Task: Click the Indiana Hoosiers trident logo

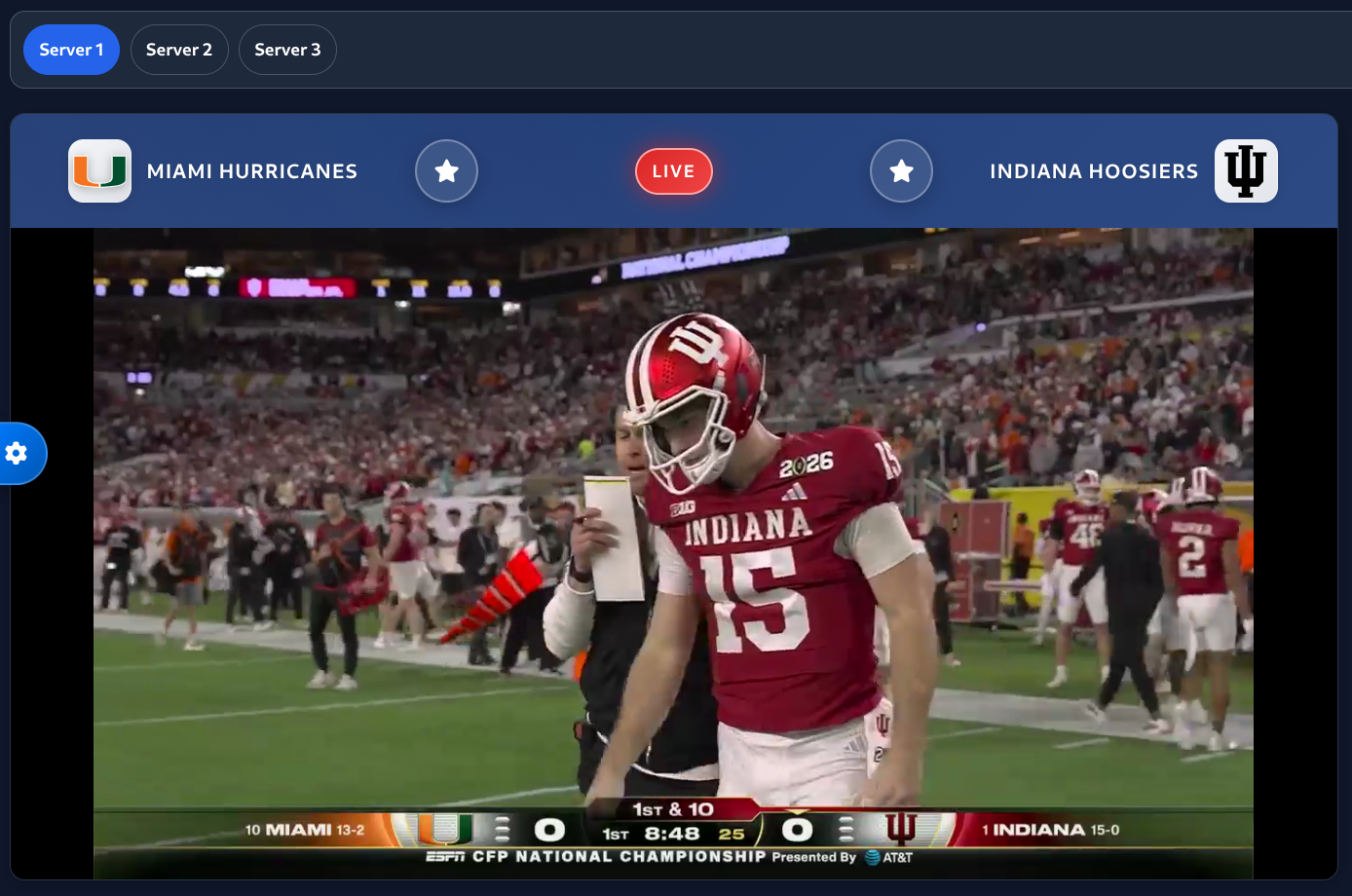Action: 1246,171
